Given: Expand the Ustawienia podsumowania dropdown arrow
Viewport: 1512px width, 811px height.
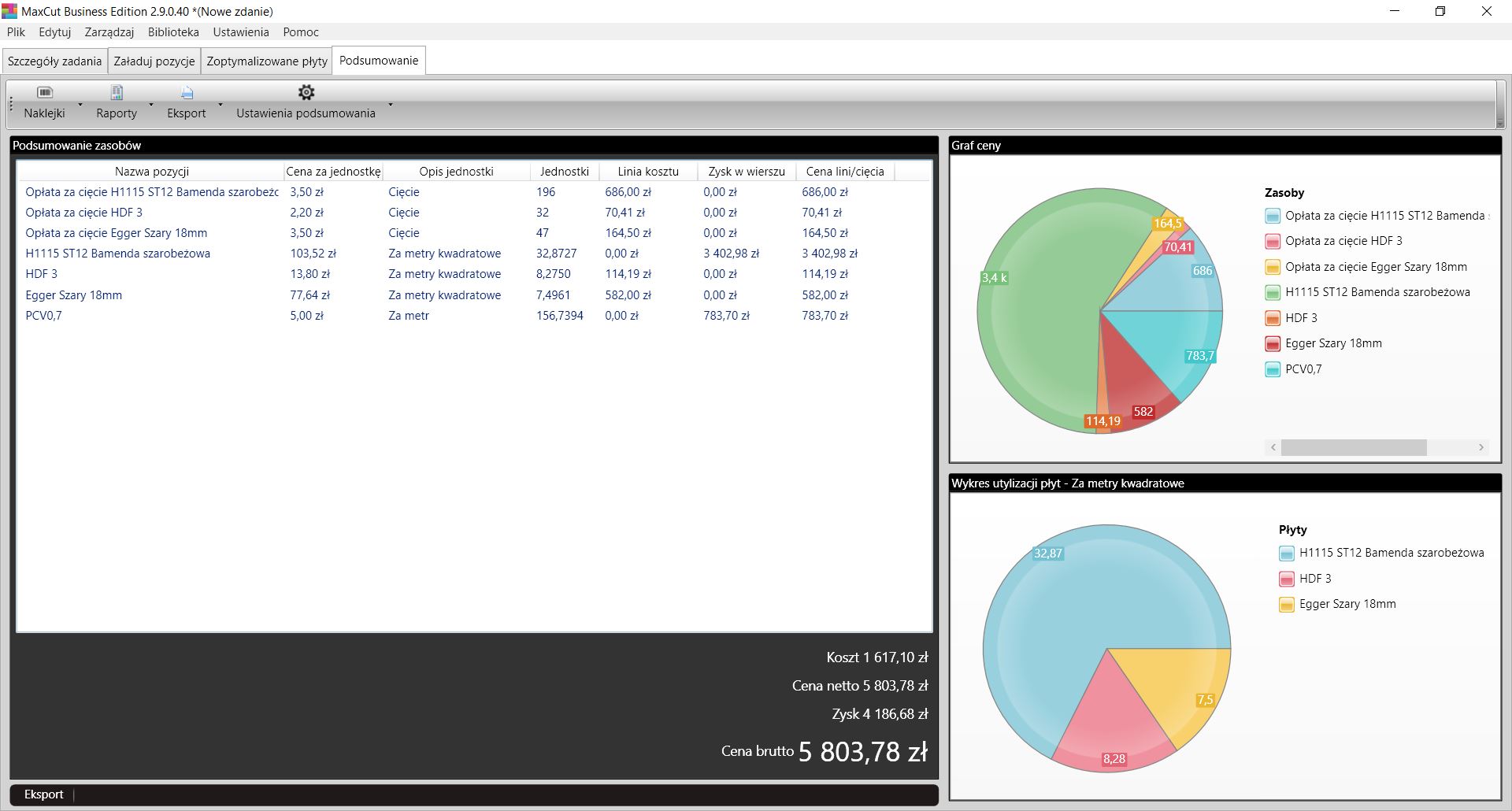Looking at the screenshot, I should click(390, 104).
